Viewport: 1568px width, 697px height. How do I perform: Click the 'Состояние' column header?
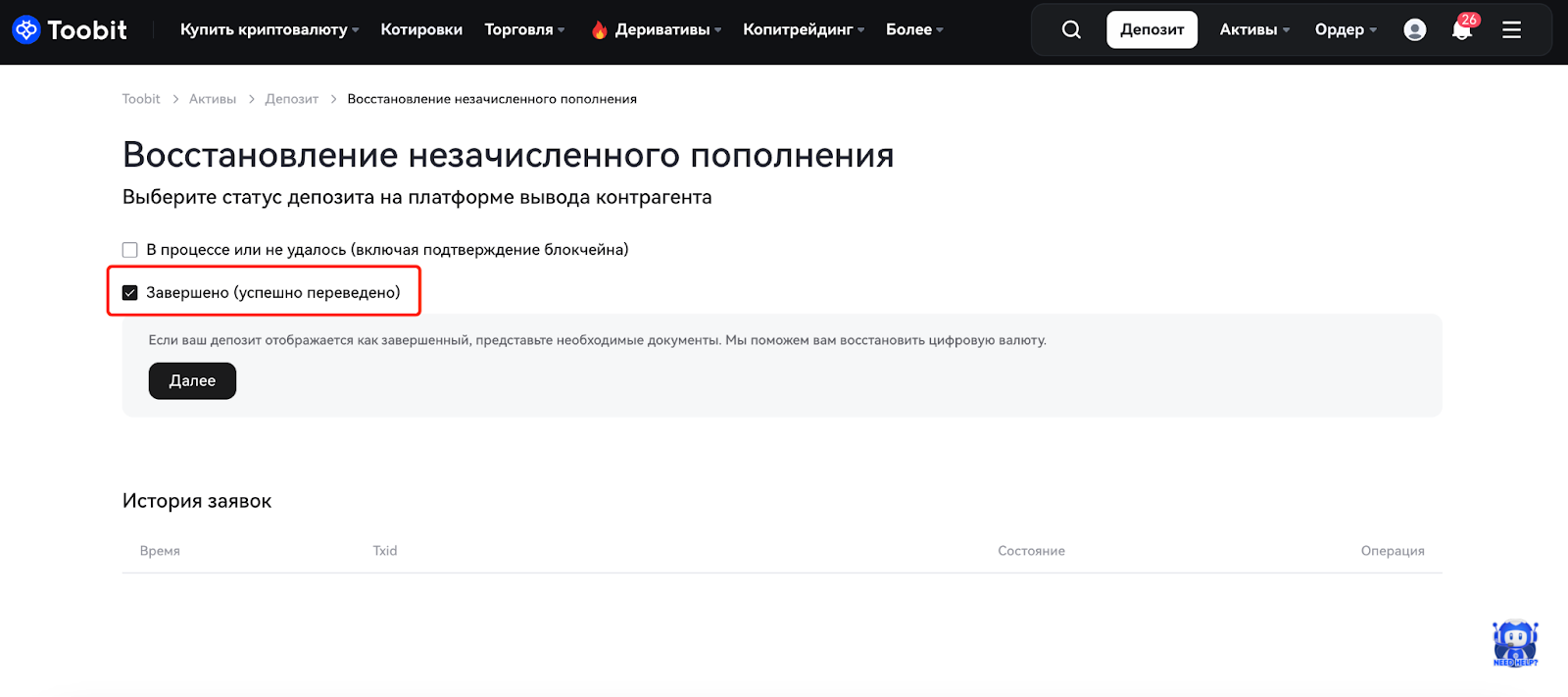[1031, 551]
